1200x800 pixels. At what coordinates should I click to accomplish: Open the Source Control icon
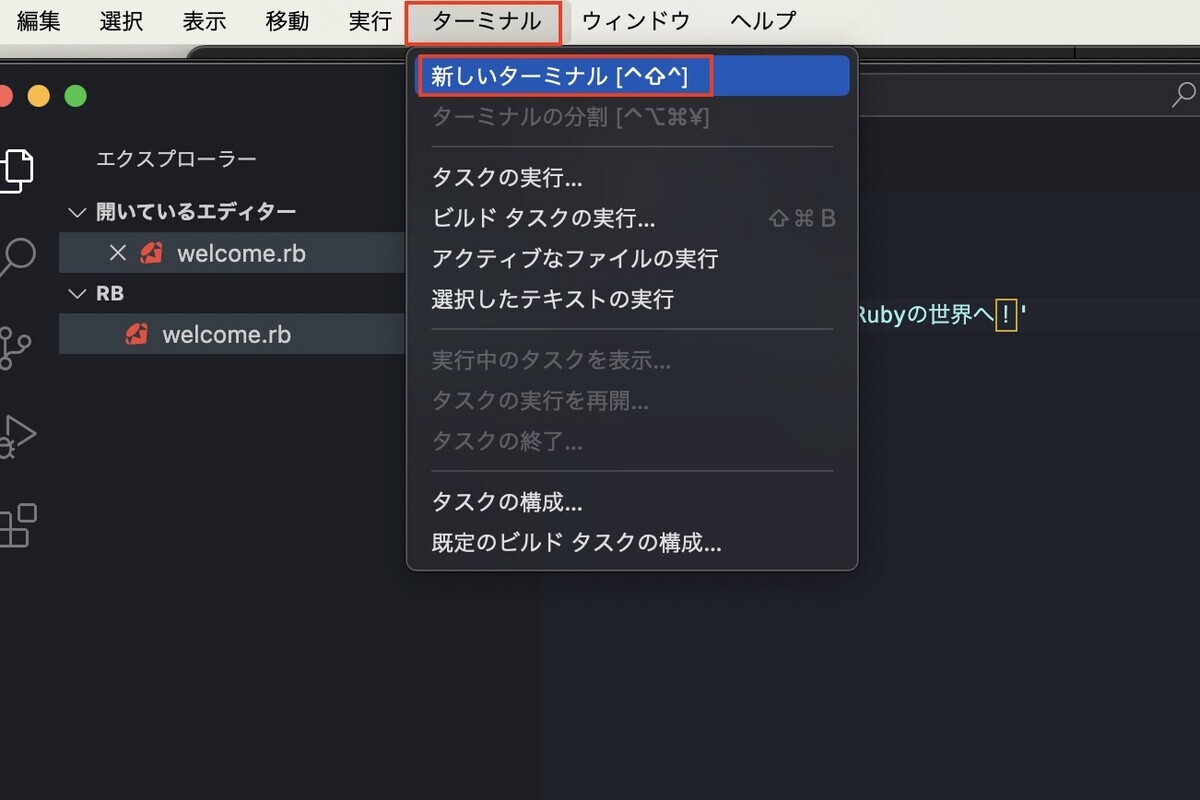[16, 345]
